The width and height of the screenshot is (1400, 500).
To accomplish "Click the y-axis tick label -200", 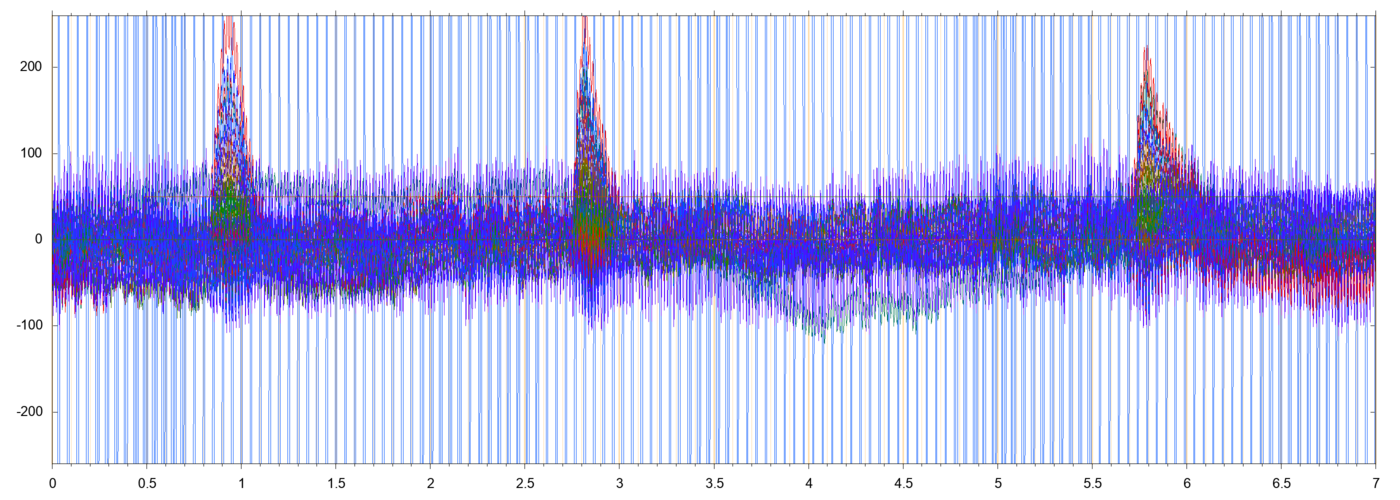I will click(x=30, y=412).
